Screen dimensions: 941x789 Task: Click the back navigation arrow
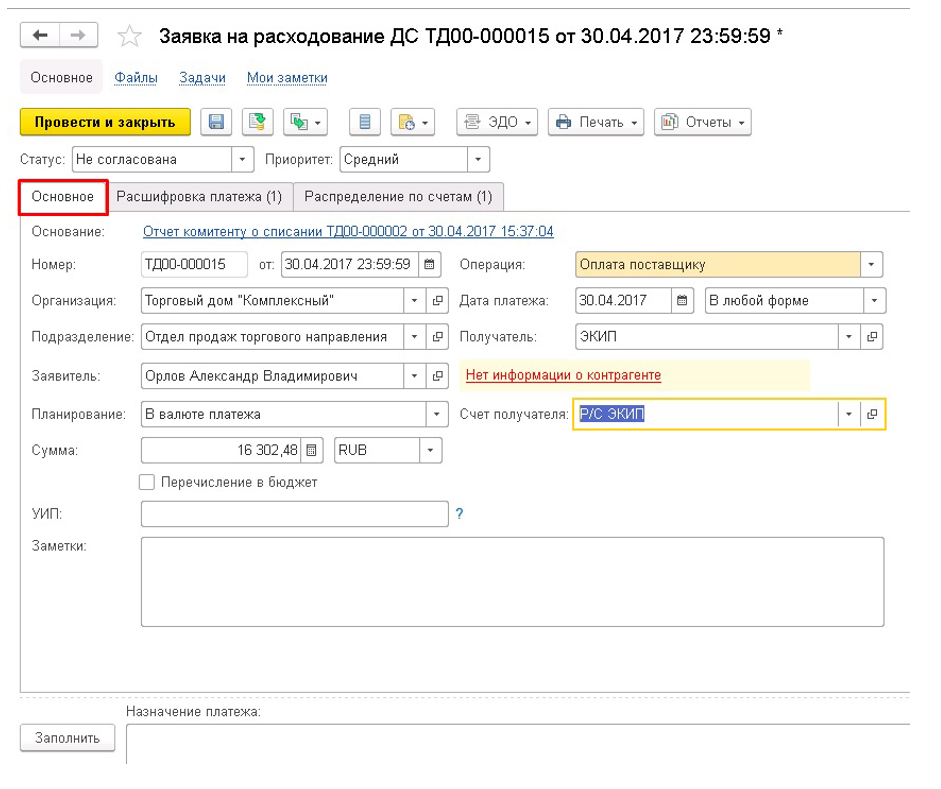(x=40, y=36)
